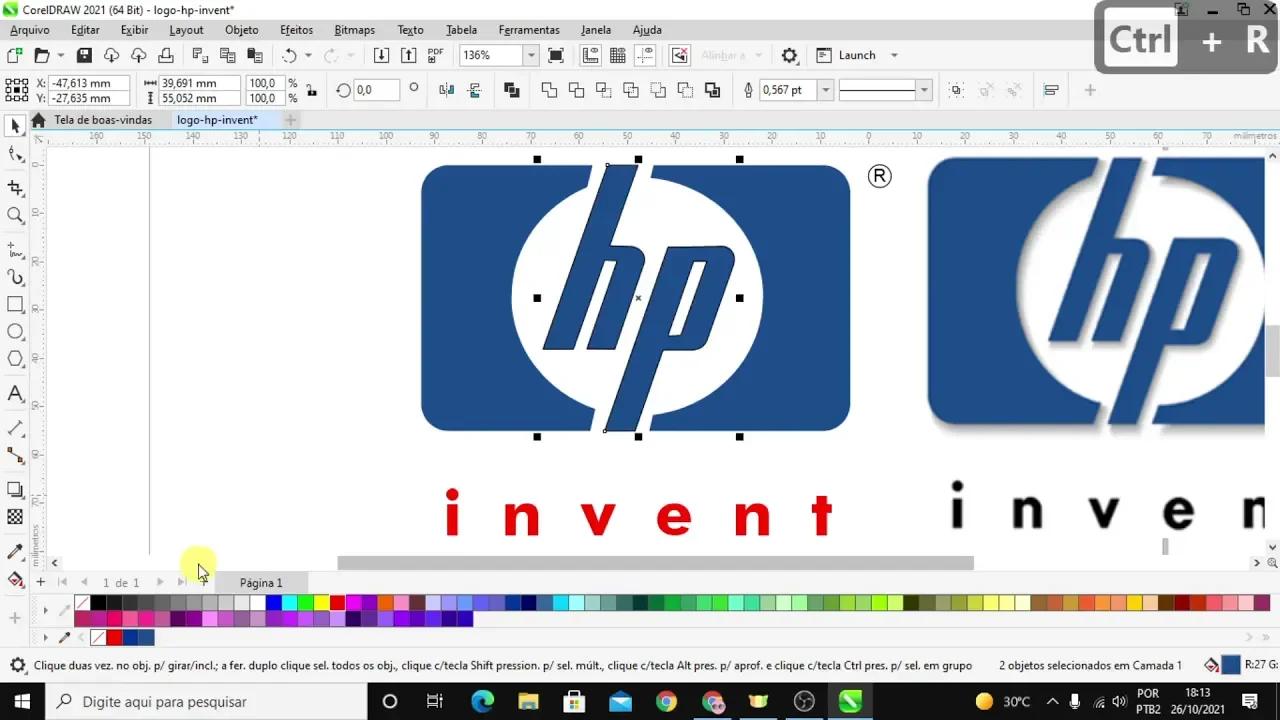This screenshot has height=720, width=1280.
Task: Toggle the lock ratio padlock
Action: (311, 90)
